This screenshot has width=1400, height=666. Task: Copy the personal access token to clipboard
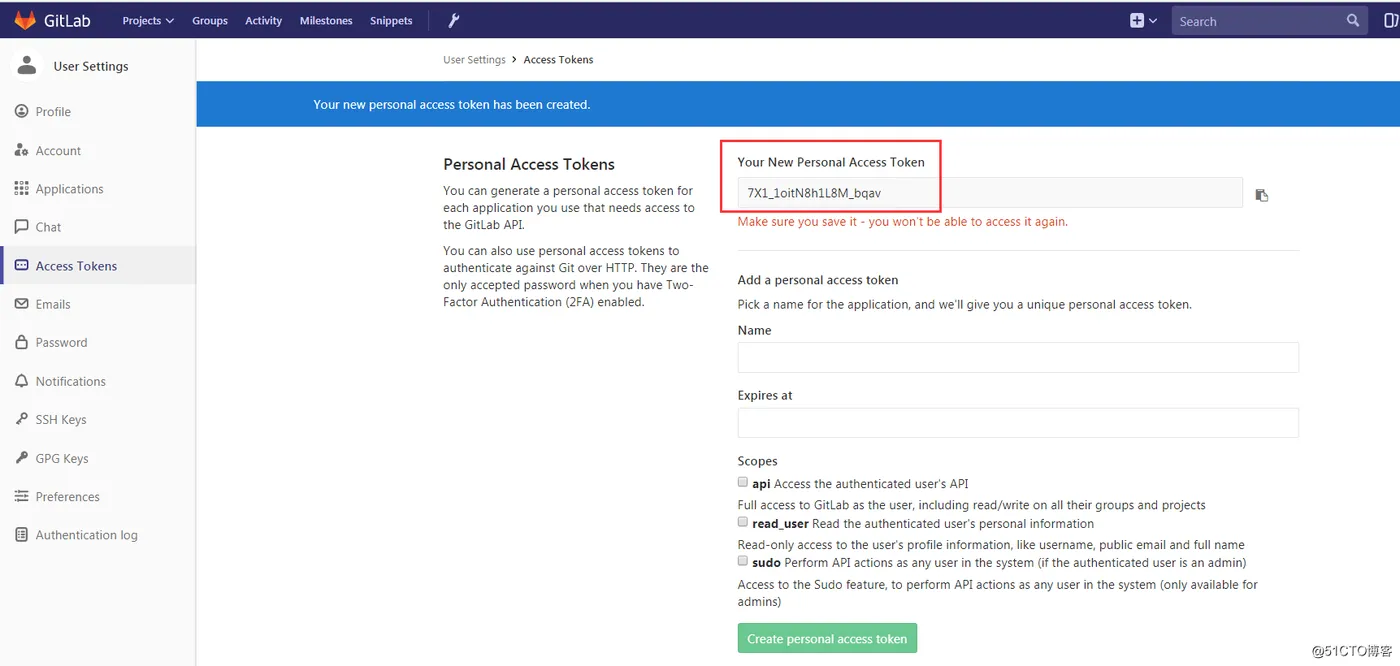point(1262,195)
